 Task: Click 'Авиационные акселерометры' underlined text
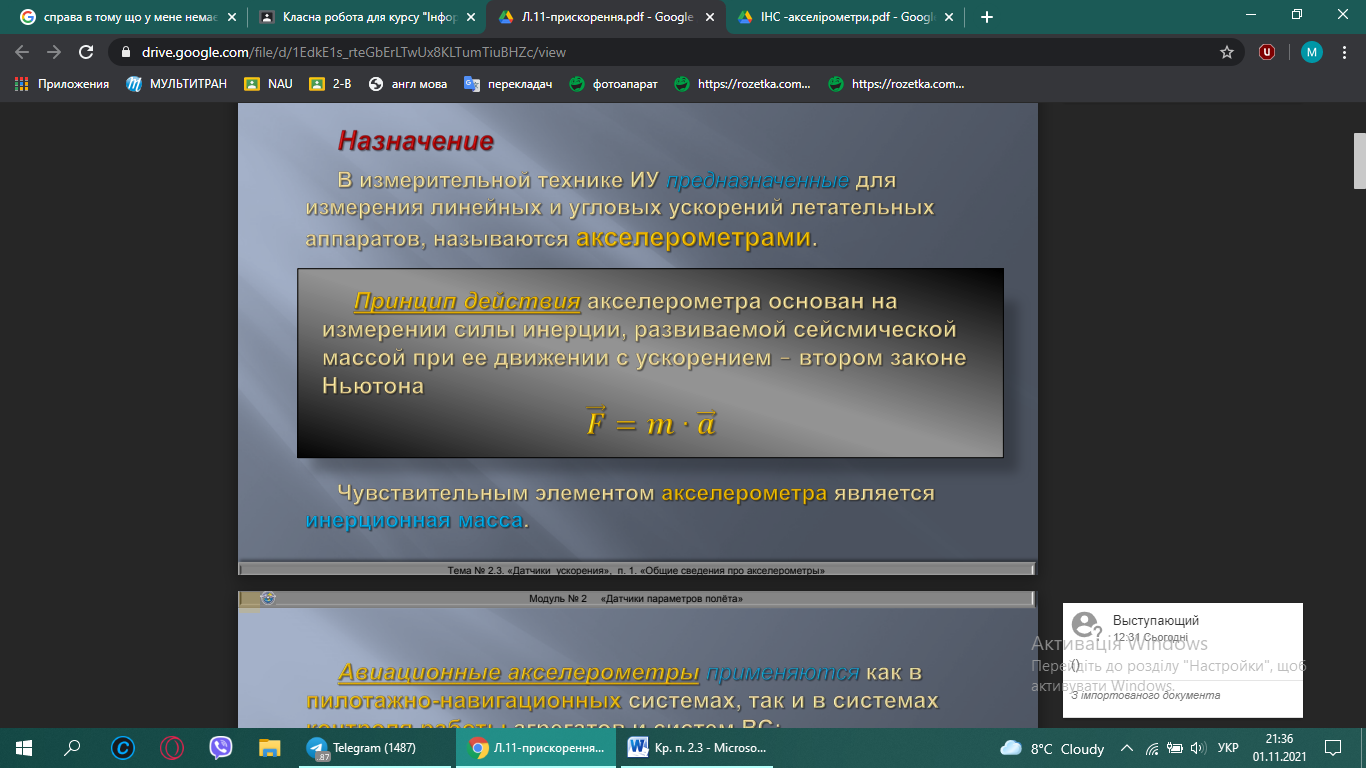(518, 671)
